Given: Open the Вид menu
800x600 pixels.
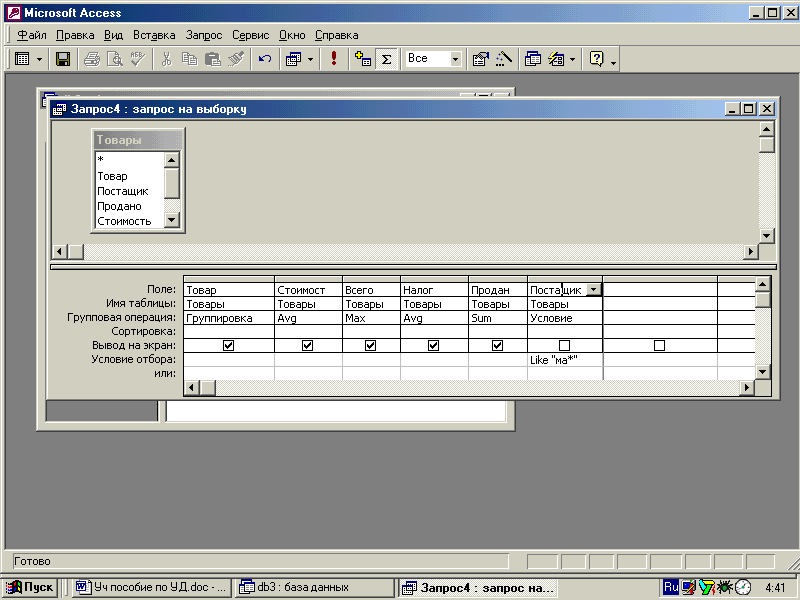Looking at the screenshot, I should click(x=113, y=35).
